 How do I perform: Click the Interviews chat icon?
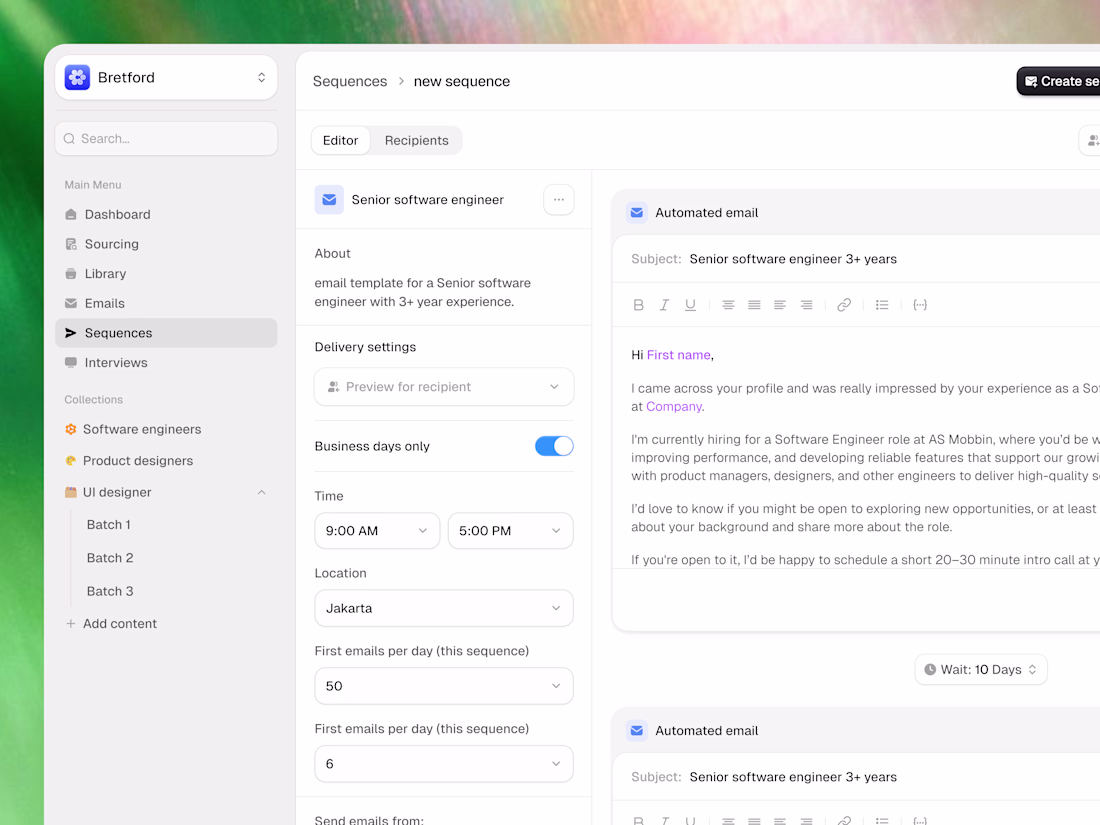71,363
